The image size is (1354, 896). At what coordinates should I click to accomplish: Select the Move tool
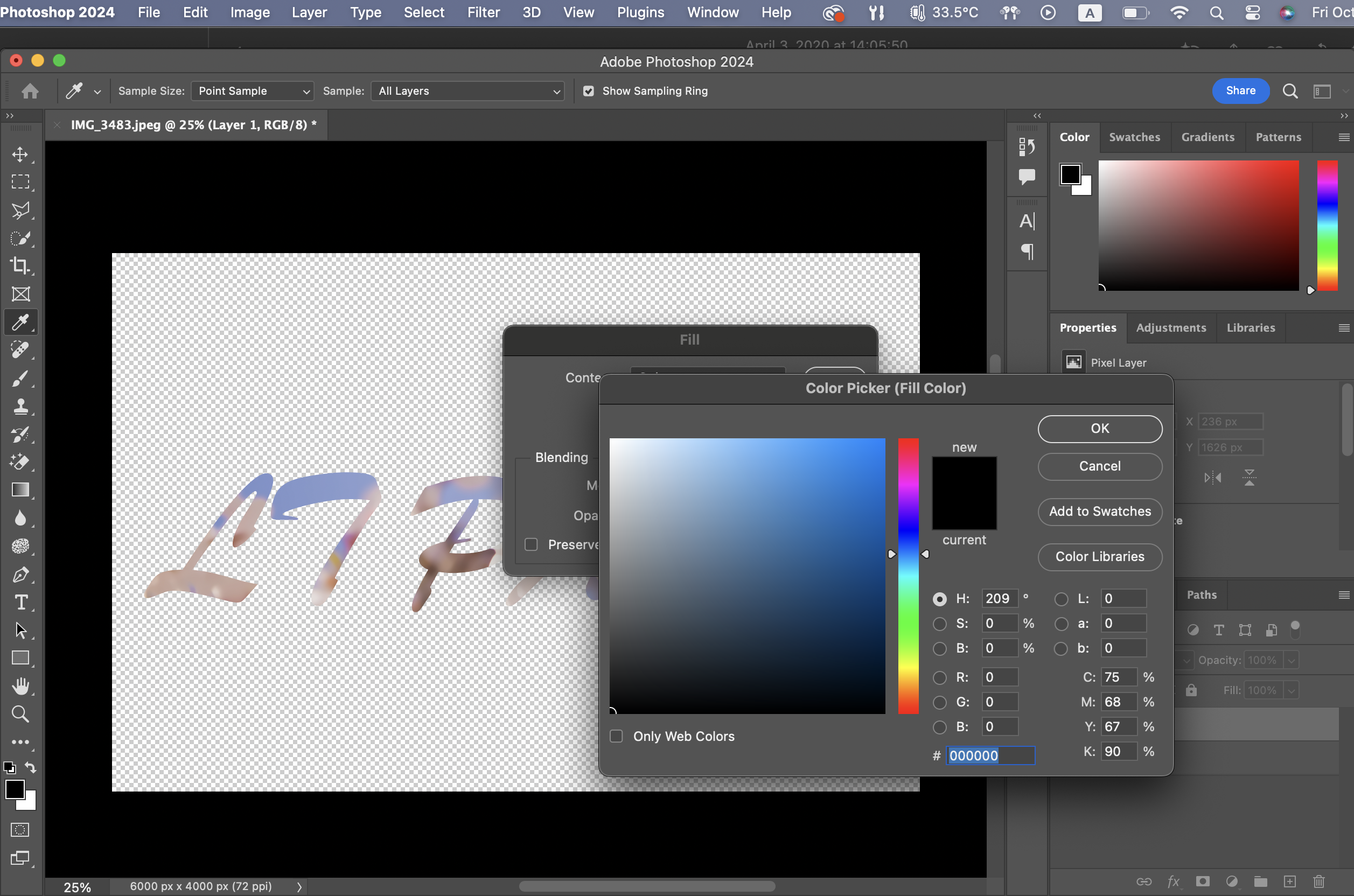click(20, 155)
